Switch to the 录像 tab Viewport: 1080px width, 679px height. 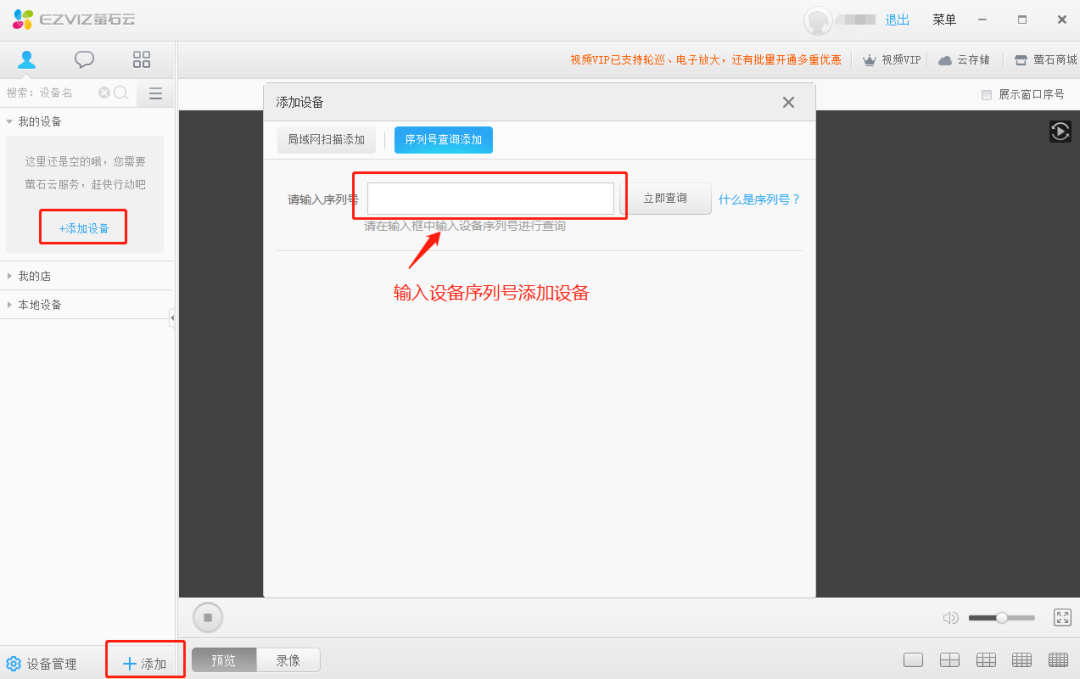(x=288, y=659)
